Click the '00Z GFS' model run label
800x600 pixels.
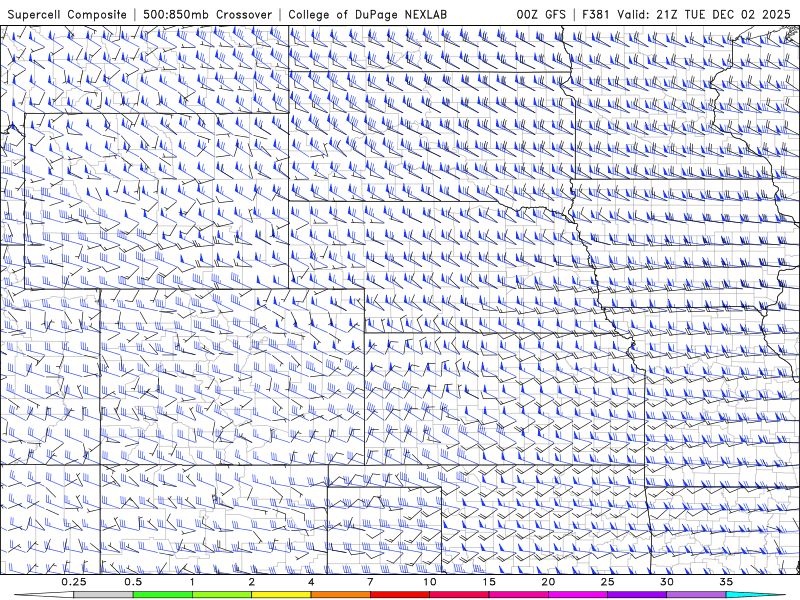coord(541,14)
